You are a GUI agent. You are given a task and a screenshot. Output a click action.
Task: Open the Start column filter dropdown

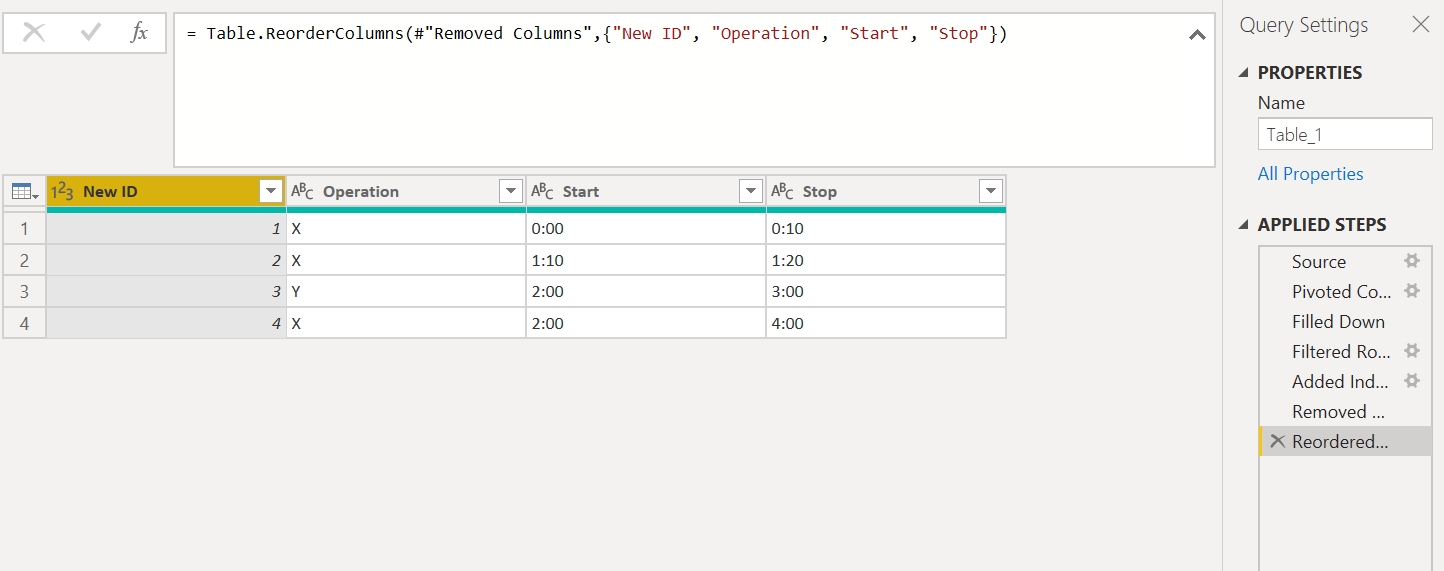751,191
